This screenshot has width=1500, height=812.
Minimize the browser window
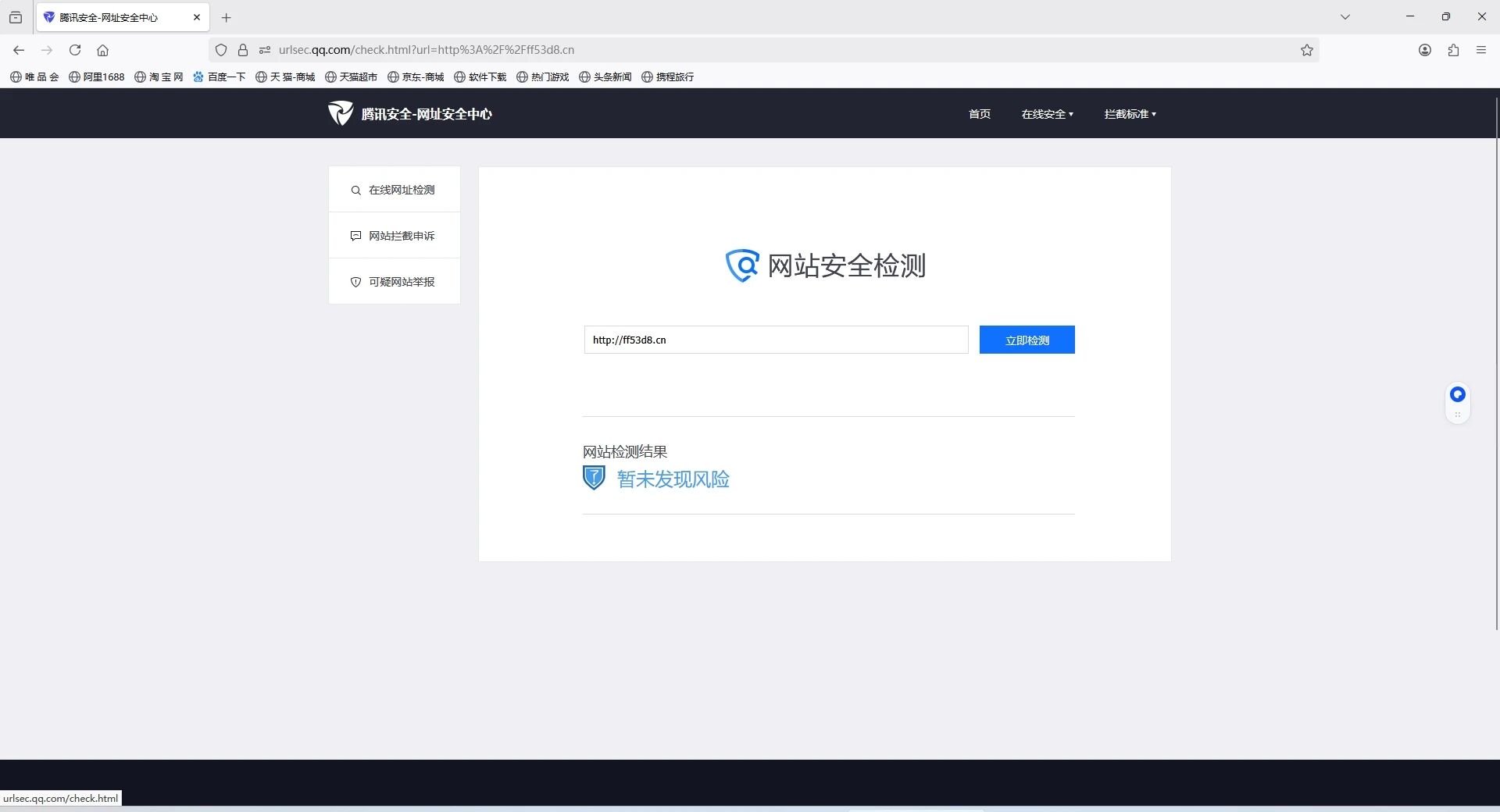coord(1410,16)
